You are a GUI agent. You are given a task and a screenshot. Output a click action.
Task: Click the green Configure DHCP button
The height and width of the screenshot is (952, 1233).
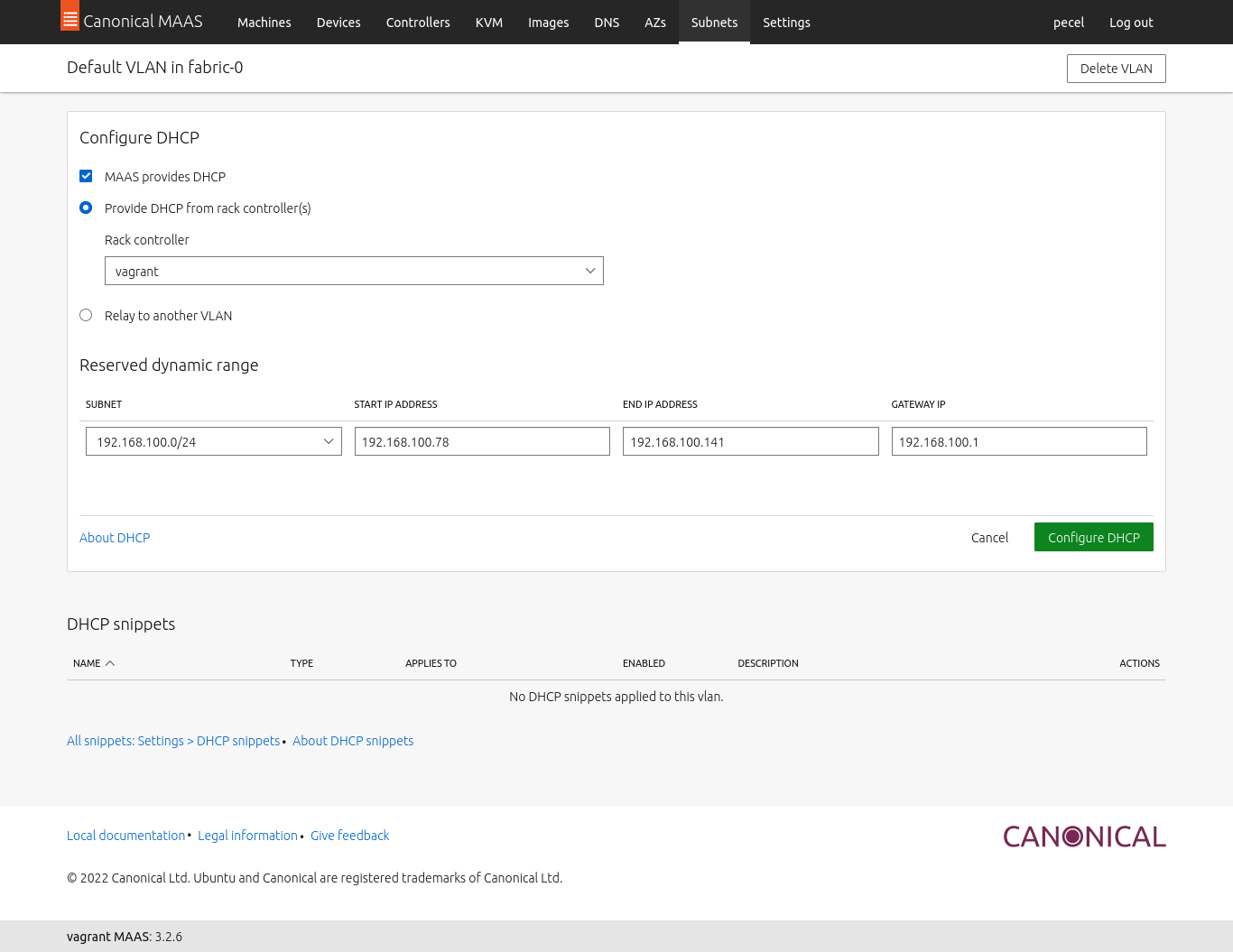click(1094, 537)
